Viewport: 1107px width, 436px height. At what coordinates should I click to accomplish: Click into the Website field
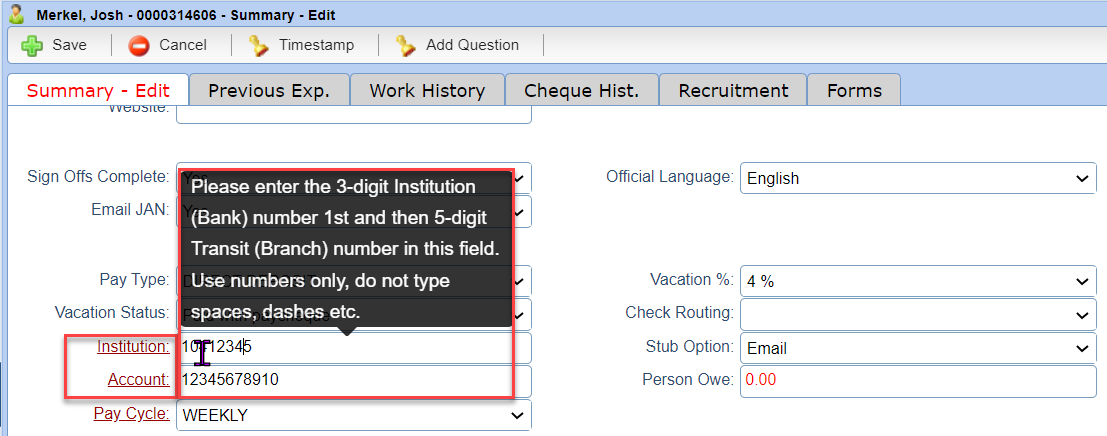coord(354,115)
